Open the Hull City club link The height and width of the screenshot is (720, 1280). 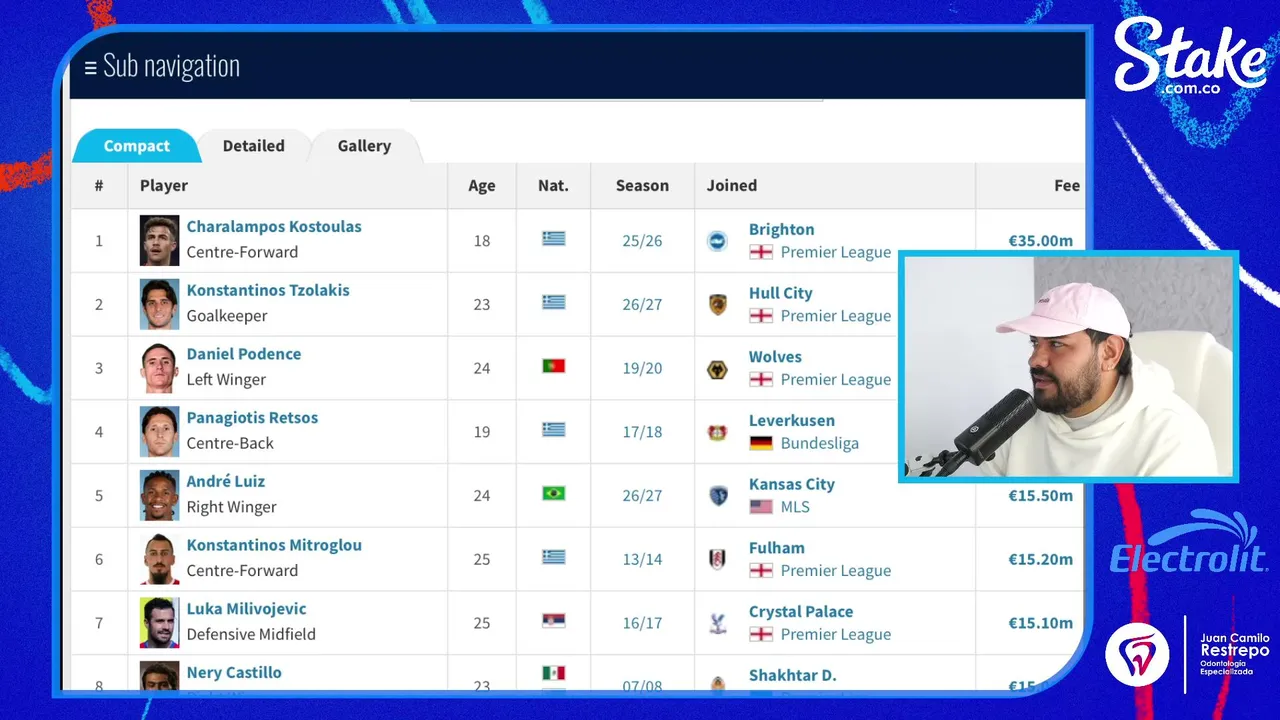point(780,293)
